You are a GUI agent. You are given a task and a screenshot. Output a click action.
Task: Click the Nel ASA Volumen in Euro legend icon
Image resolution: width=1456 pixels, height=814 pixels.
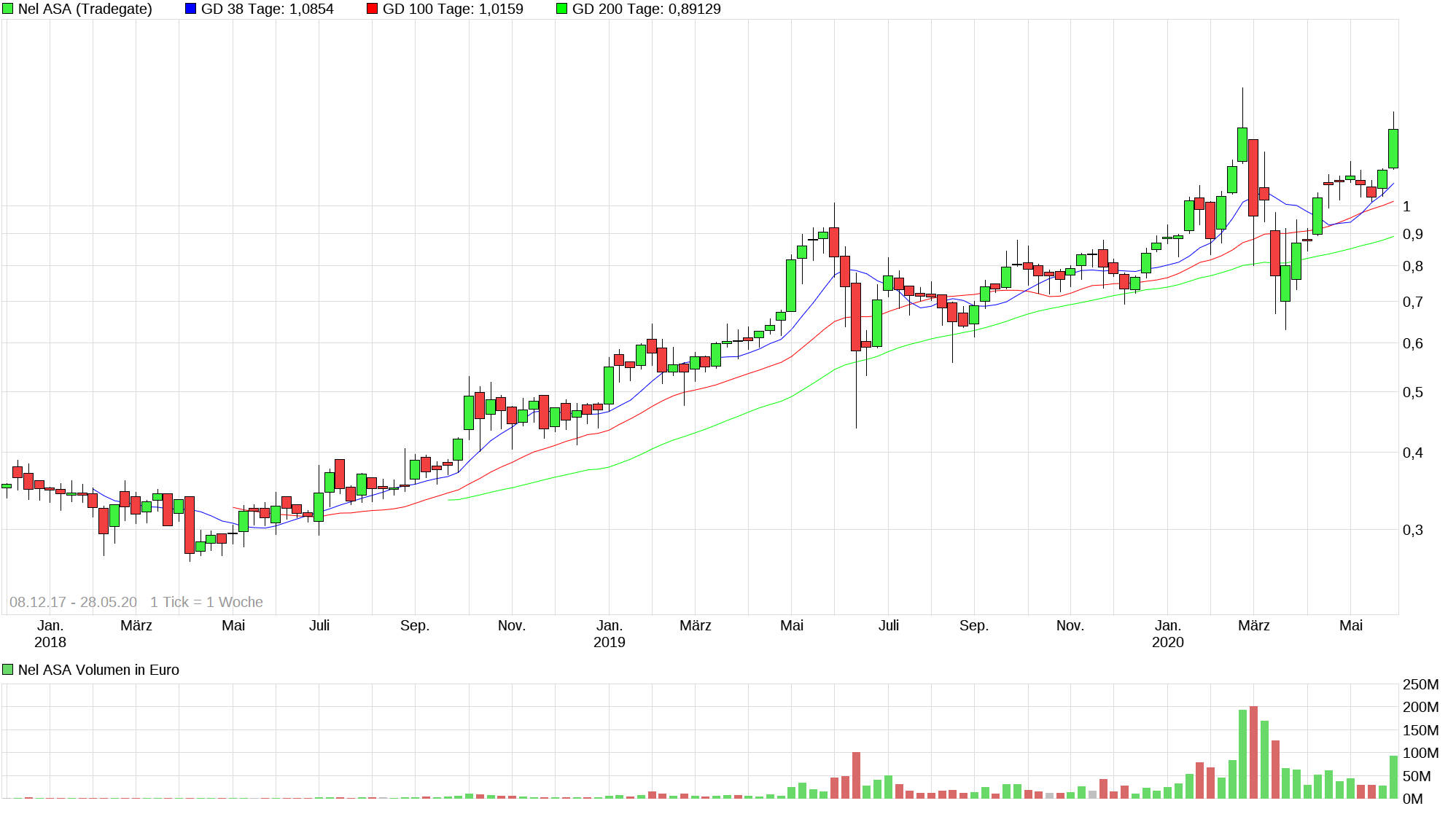coord(7,668)
